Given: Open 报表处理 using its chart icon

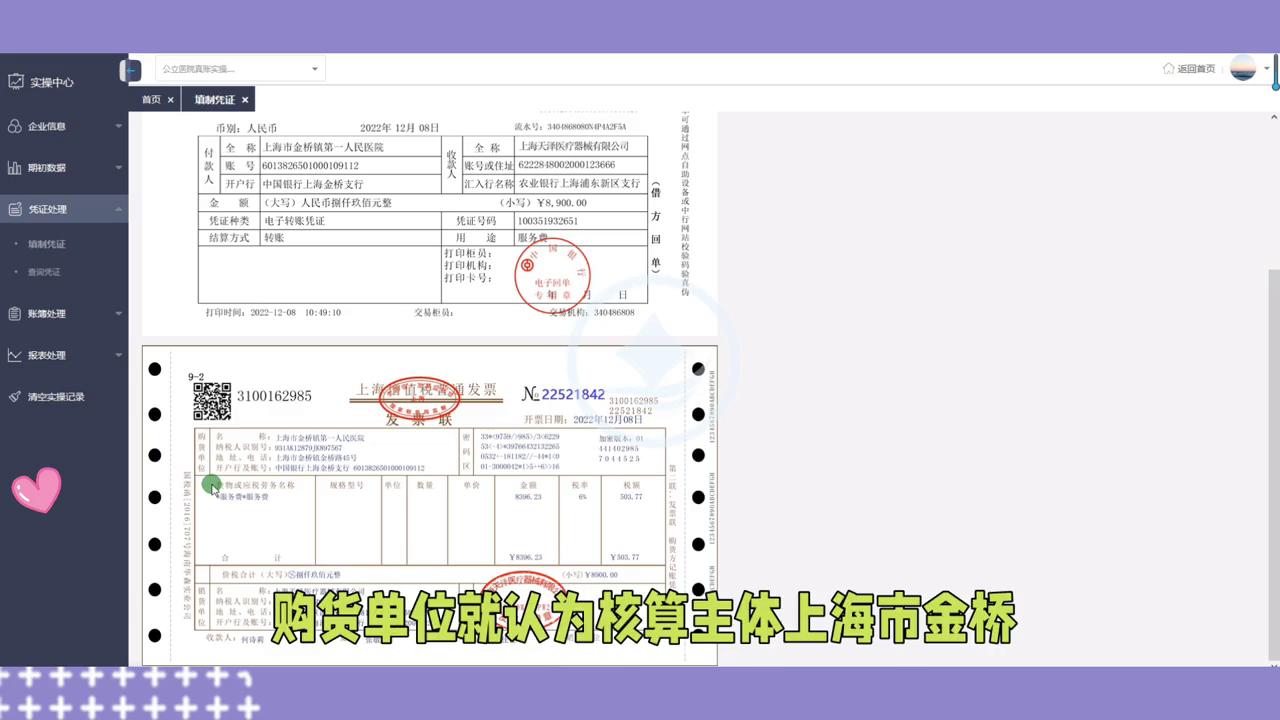Looking at the screenshot, I should [x=17, y=355].
